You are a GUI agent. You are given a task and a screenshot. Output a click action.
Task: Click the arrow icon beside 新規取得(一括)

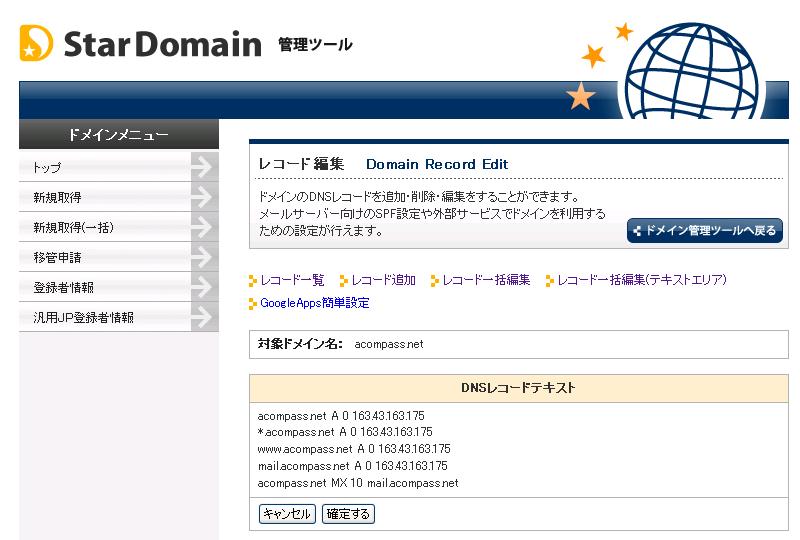(203, 227)
